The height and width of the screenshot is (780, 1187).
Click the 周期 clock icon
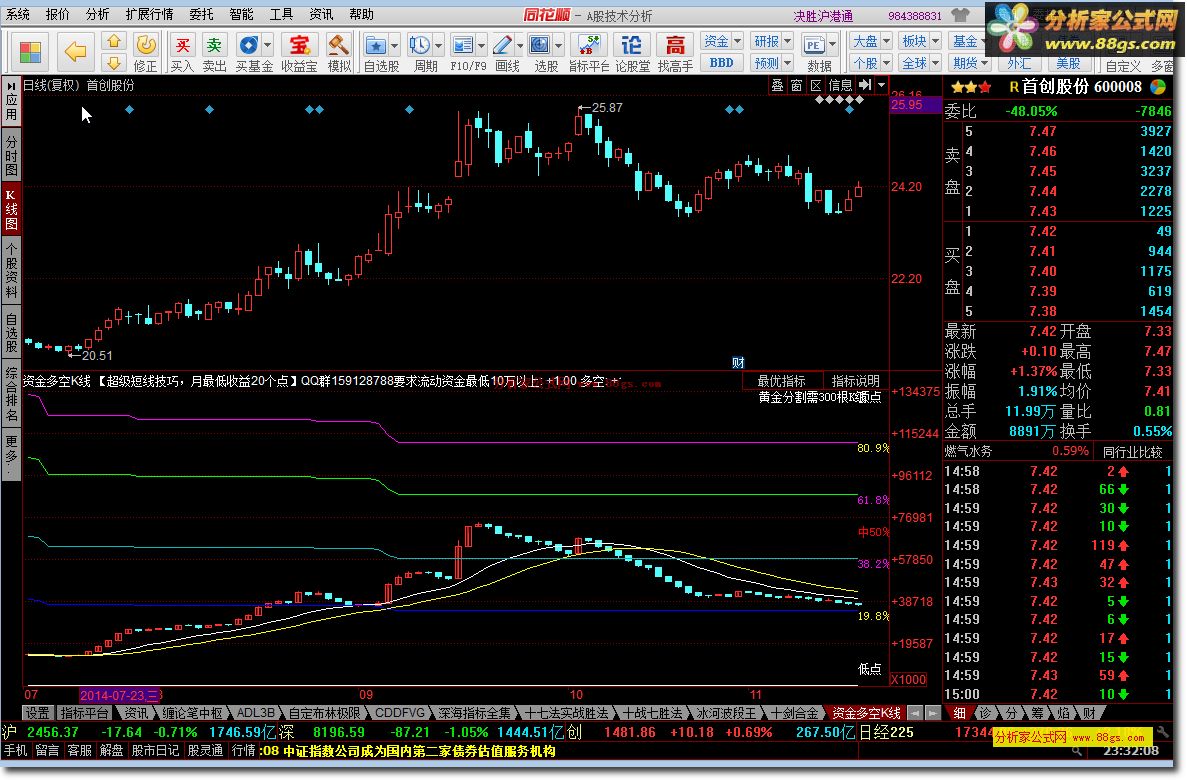(x=419, y=45)
